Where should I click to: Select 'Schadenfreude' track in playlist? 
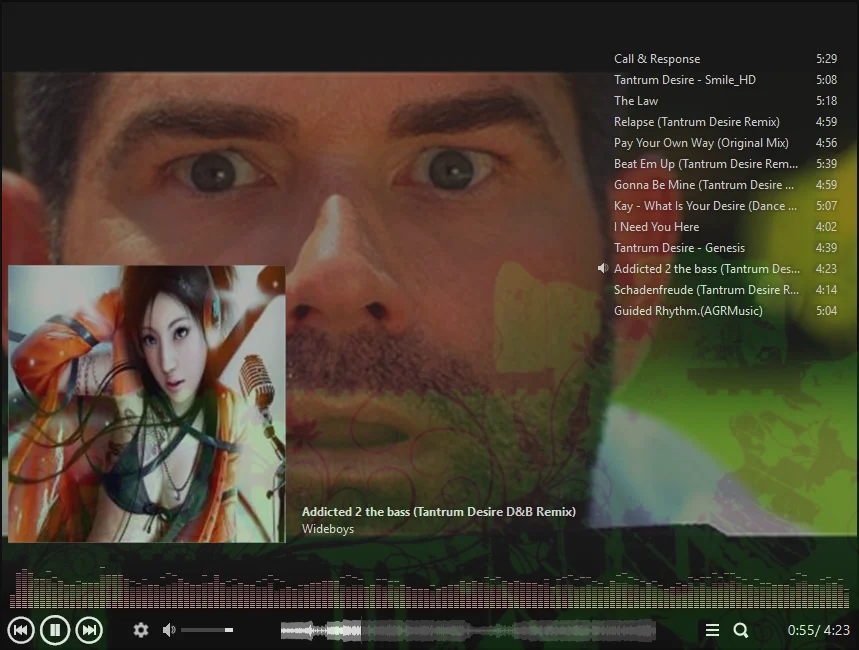tap(725, 290)
